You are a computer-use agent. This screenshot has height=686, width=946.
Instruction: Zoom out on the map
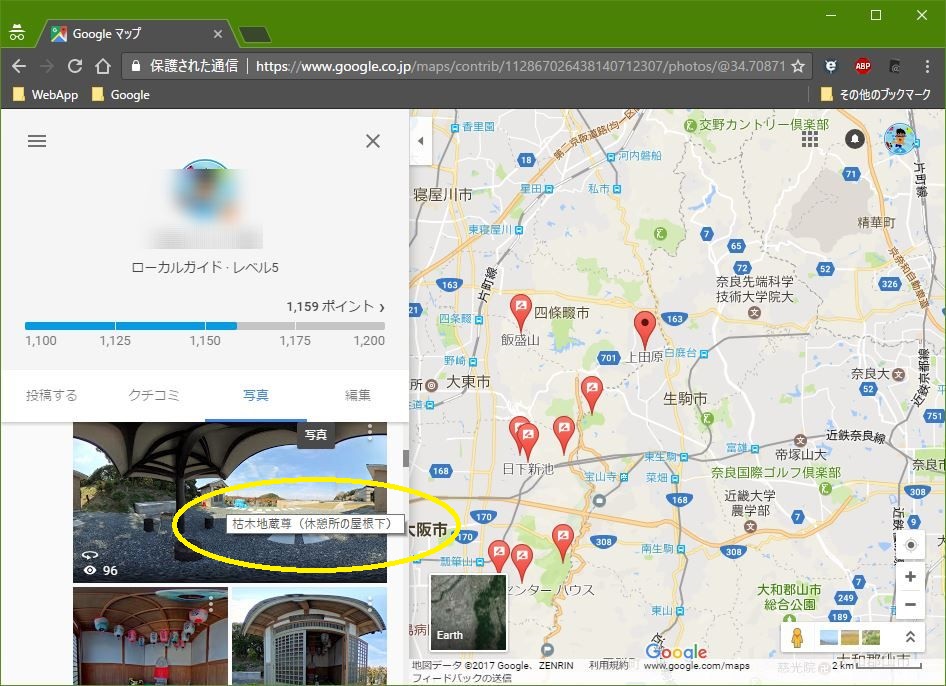pyautogui.click(x=910, y=604)
